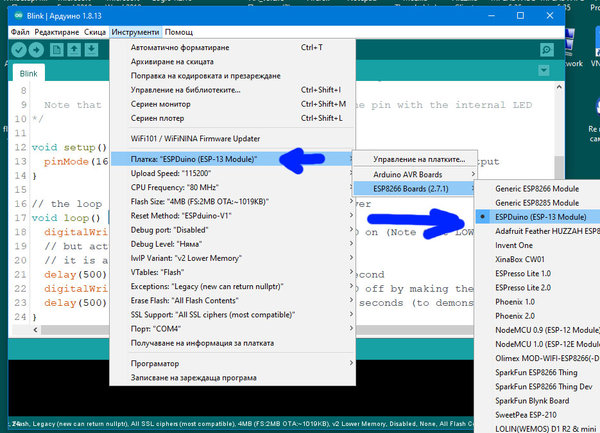Click the Save sketch down-arrow icon
The width and height of the screenshot is (600, 433).
click(x=91, y=50)
